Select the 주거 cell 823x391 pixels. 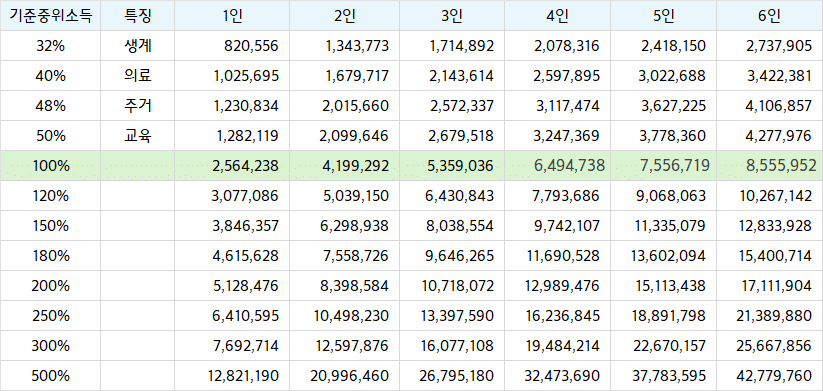(x=138, y=106)
